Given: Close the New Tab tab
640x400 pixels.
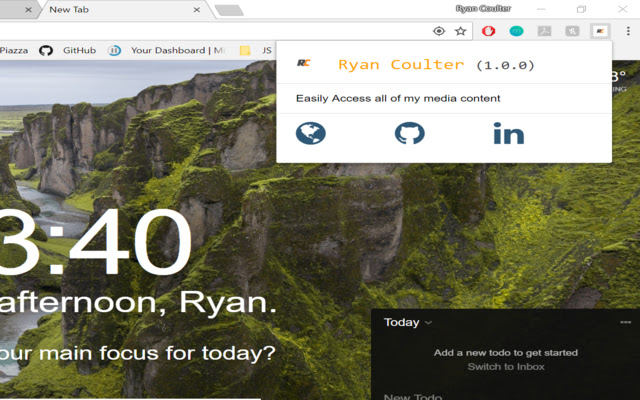Looking at the screenshot, I should [197, 10].
